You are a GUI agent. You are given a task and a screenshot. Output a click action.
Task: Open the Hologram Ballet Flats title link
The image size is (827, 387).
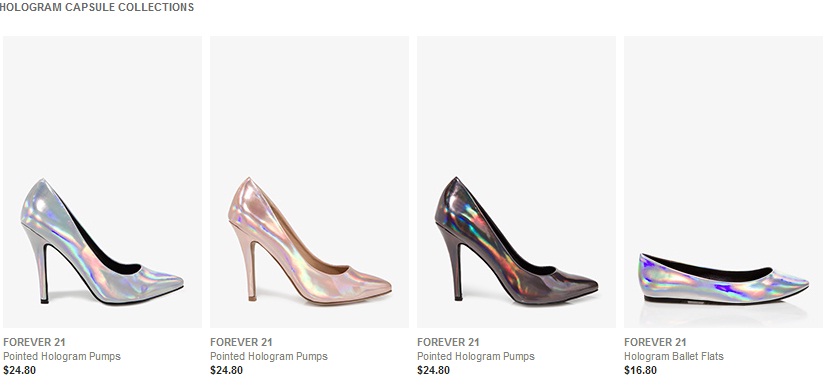(674, 356)
